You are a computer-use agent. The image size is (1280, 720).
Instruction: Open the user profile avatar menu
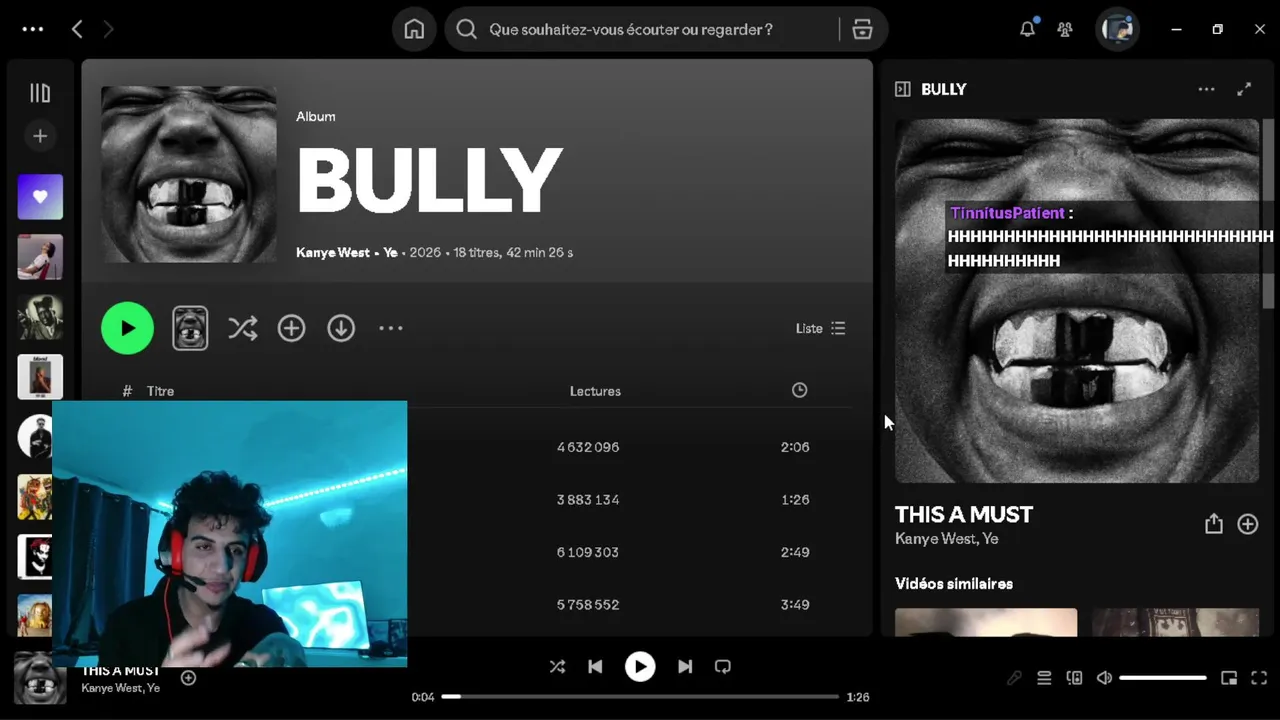click(x=1117, y=29)
